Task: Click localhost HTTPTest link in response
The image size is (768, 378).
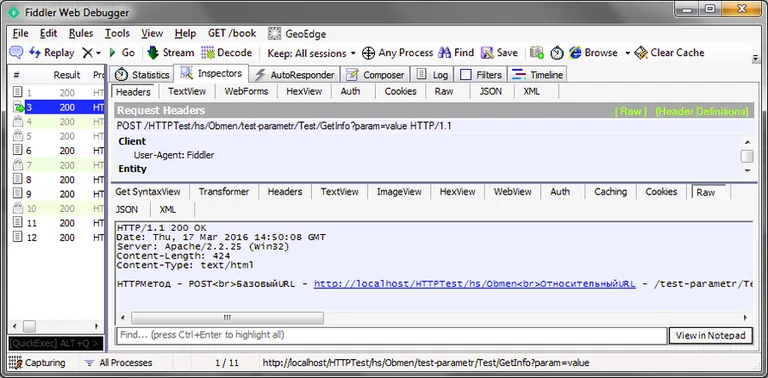Action: click(x=475, y=284)
